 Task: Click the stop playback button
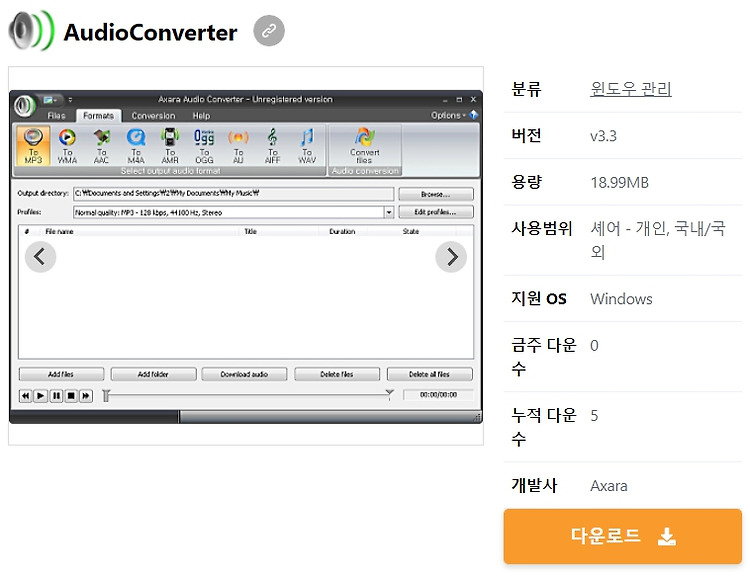(71, 396)
